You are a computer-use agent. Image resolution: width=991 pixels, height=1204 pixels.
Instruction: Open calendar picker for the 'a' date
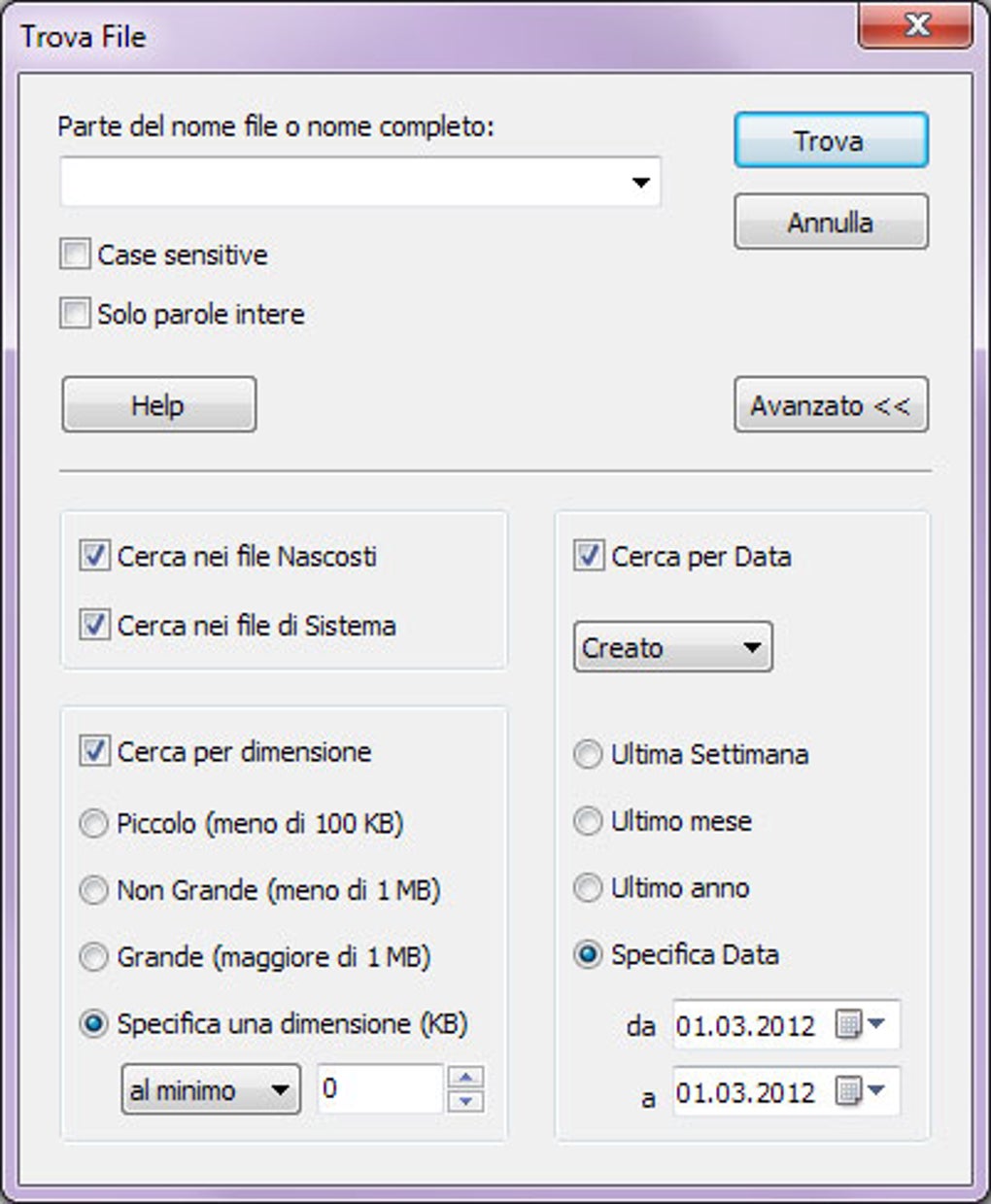(x=861, y=1091)
